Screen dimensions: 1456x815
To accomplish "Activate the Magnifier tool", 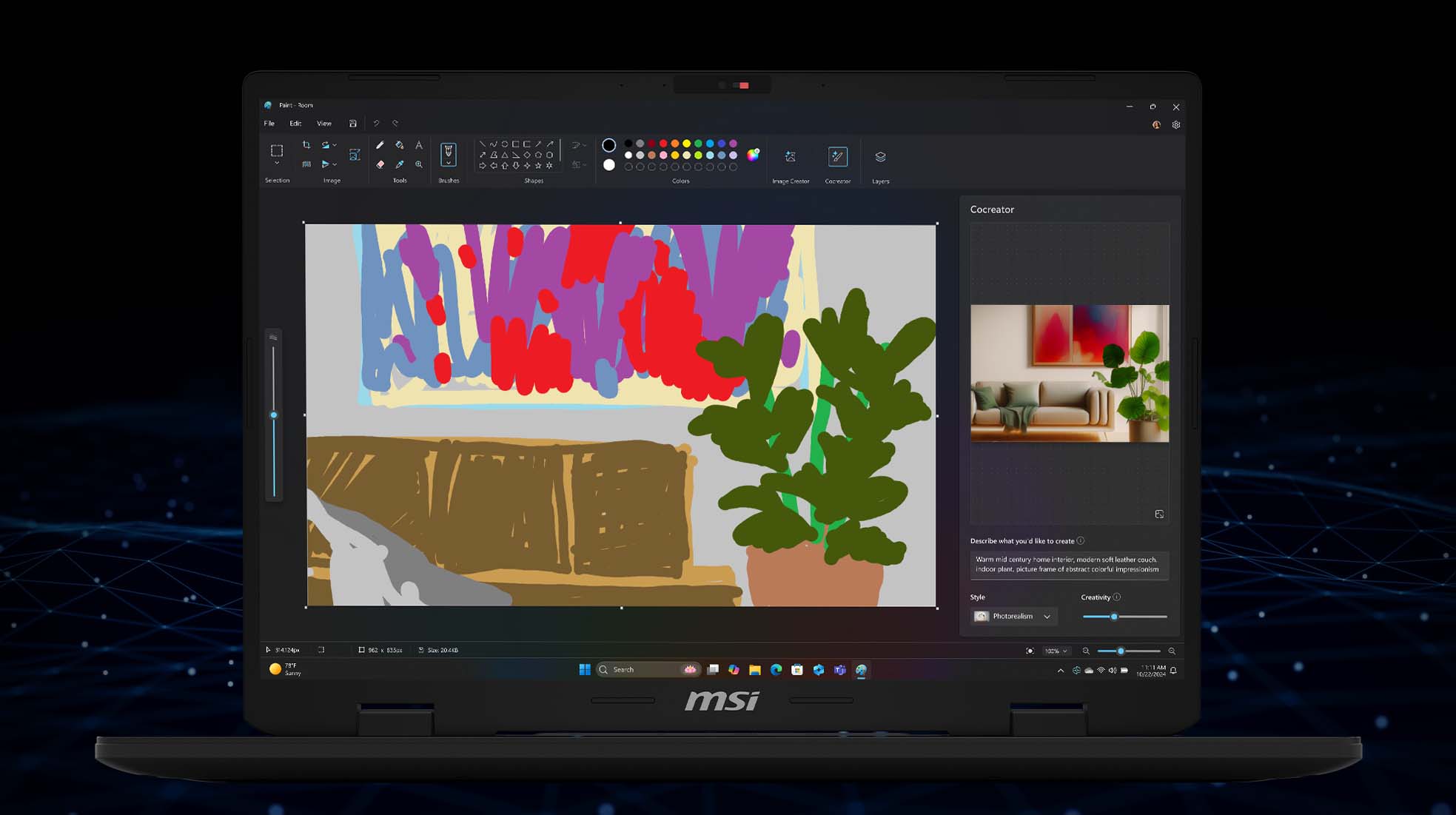I will (418, 164).
